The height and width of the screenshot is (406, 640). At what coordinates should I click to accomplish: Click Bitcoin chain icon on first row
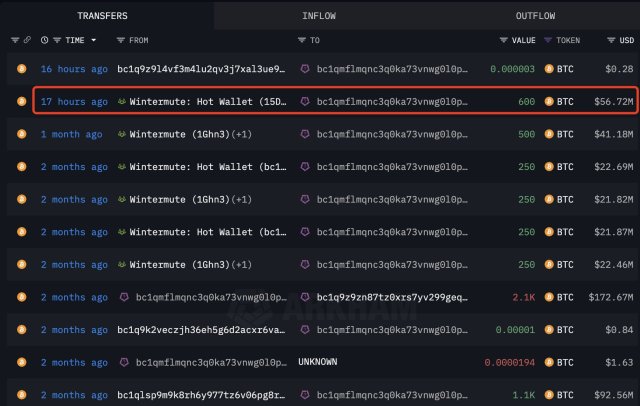(x=21, y=70)
